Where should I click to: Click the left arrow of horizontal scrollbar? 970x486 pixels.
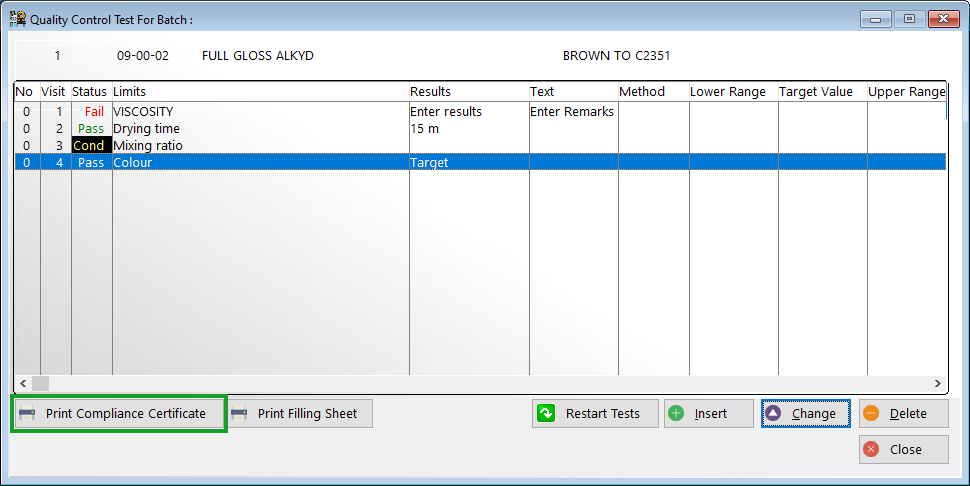click(21, 383)
